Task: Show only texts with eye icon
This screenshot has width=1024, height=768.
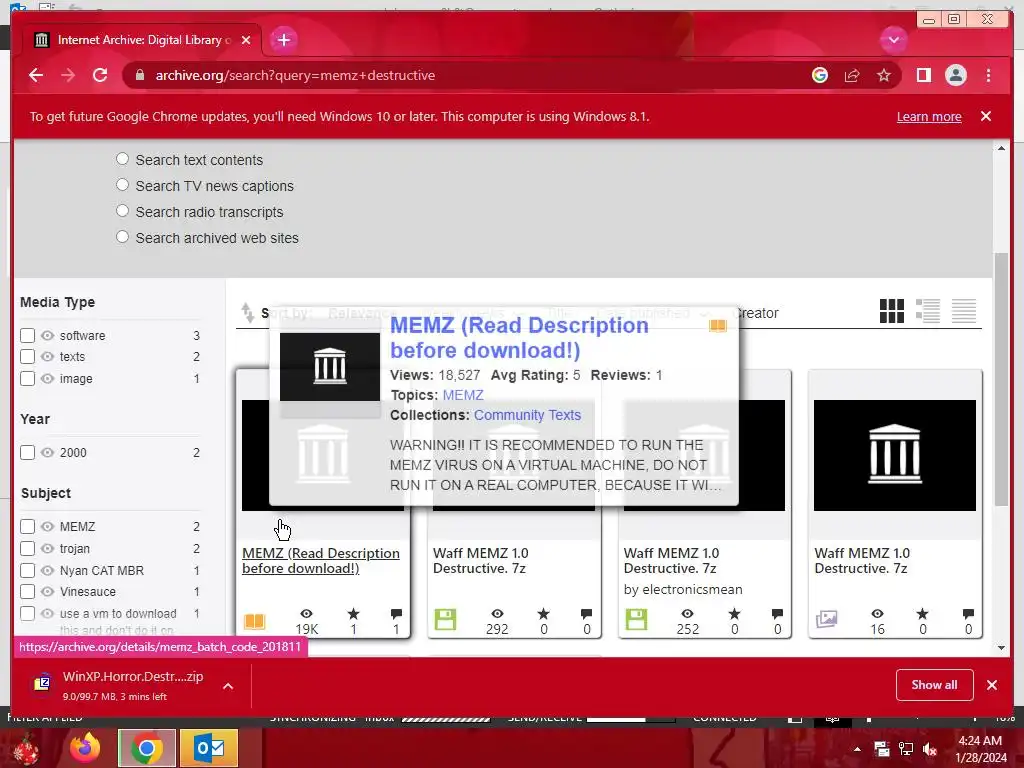Action: pos(47,357)
